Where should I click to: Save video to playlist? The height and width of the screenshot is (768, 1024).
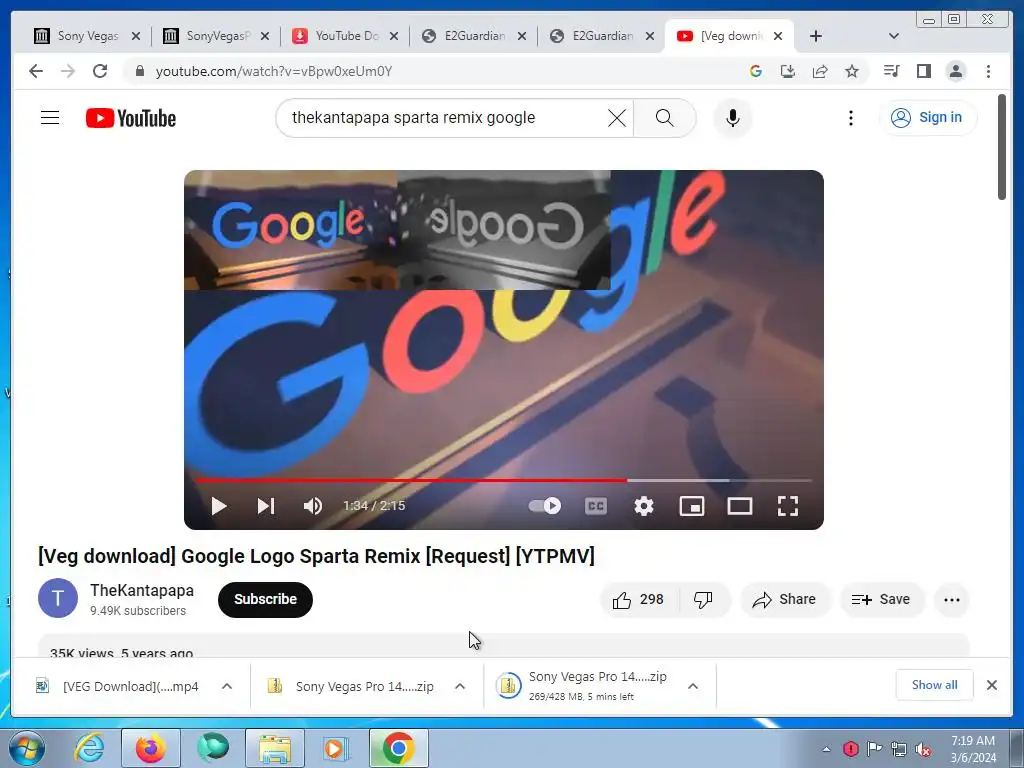click(x=882, y=600)
